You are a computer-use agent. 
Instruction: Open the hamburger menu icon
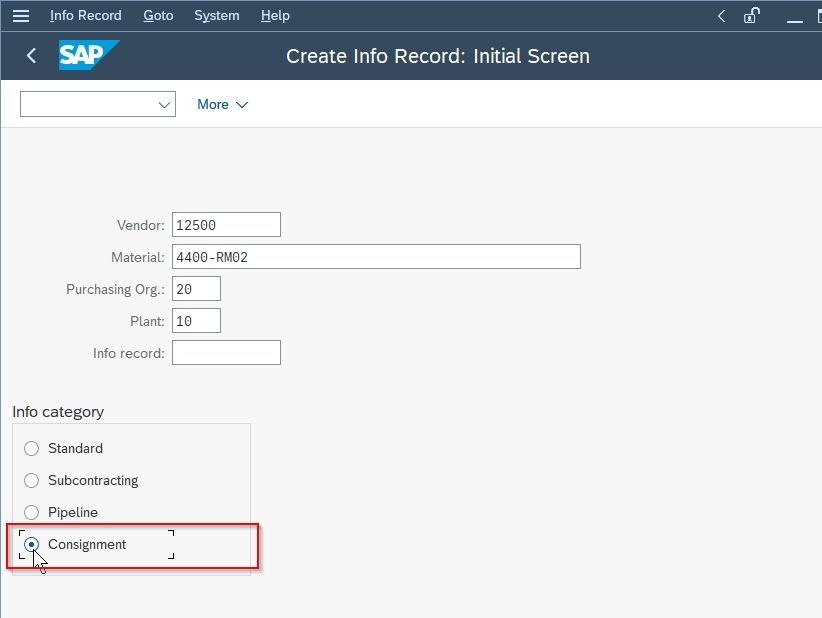pos(20,16)
